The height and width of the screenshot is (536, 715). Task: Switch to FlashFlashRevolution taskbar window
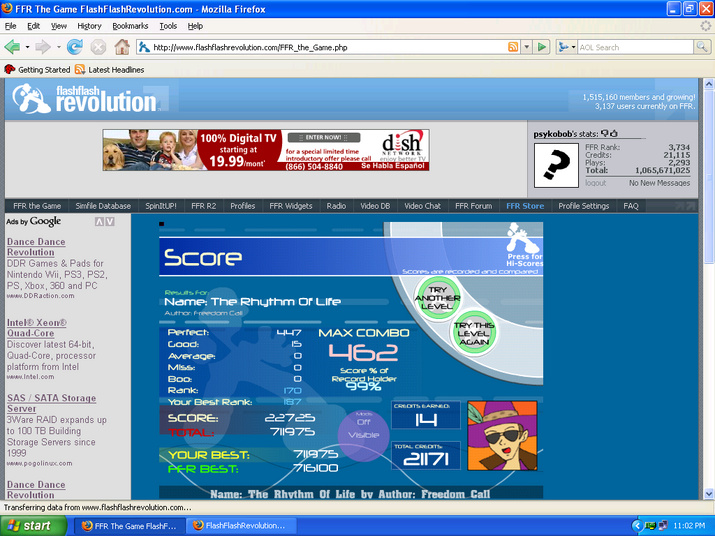(x=241, y=526)
